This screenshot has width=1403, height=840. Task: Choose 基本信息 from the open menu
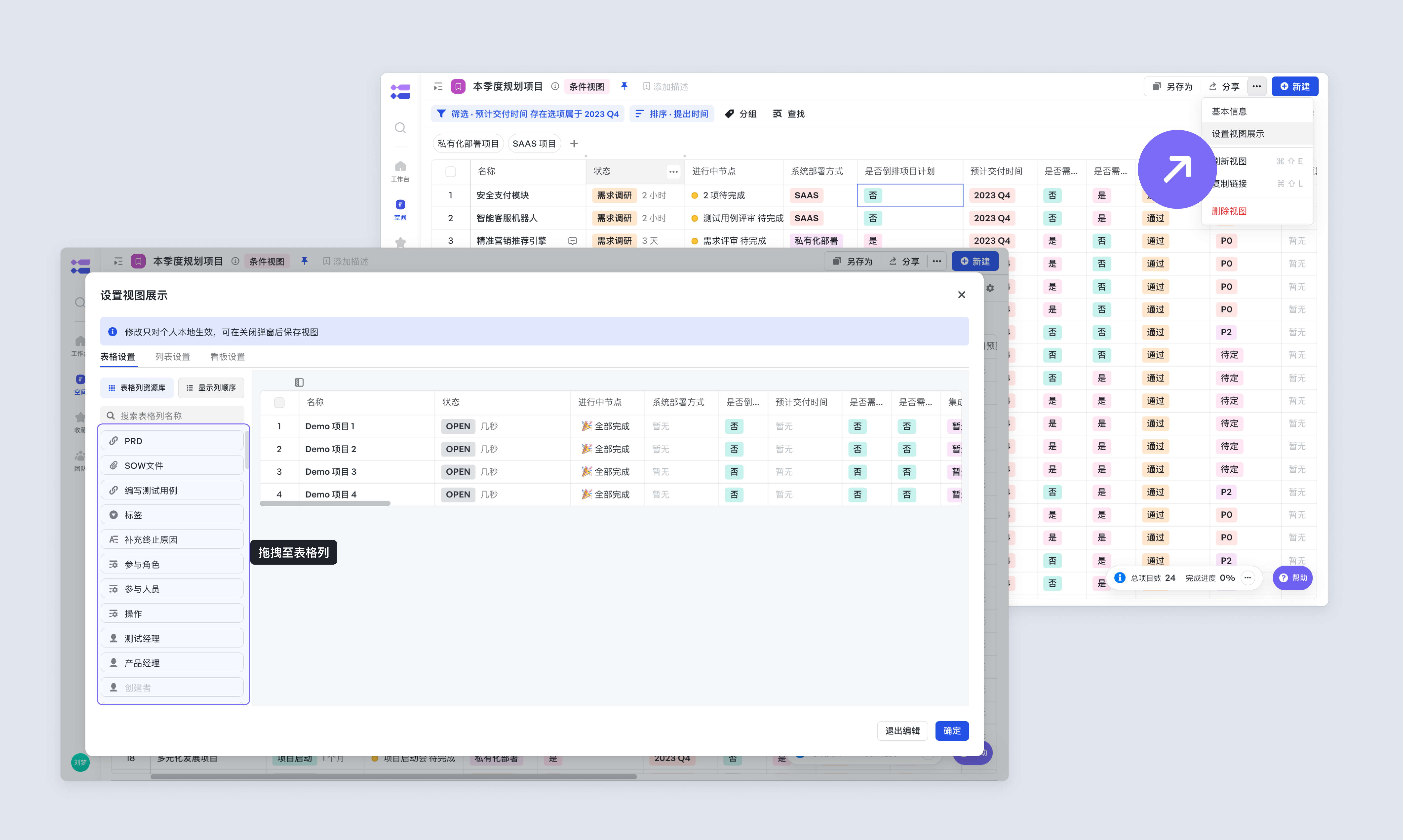(x=1257, y=112)
